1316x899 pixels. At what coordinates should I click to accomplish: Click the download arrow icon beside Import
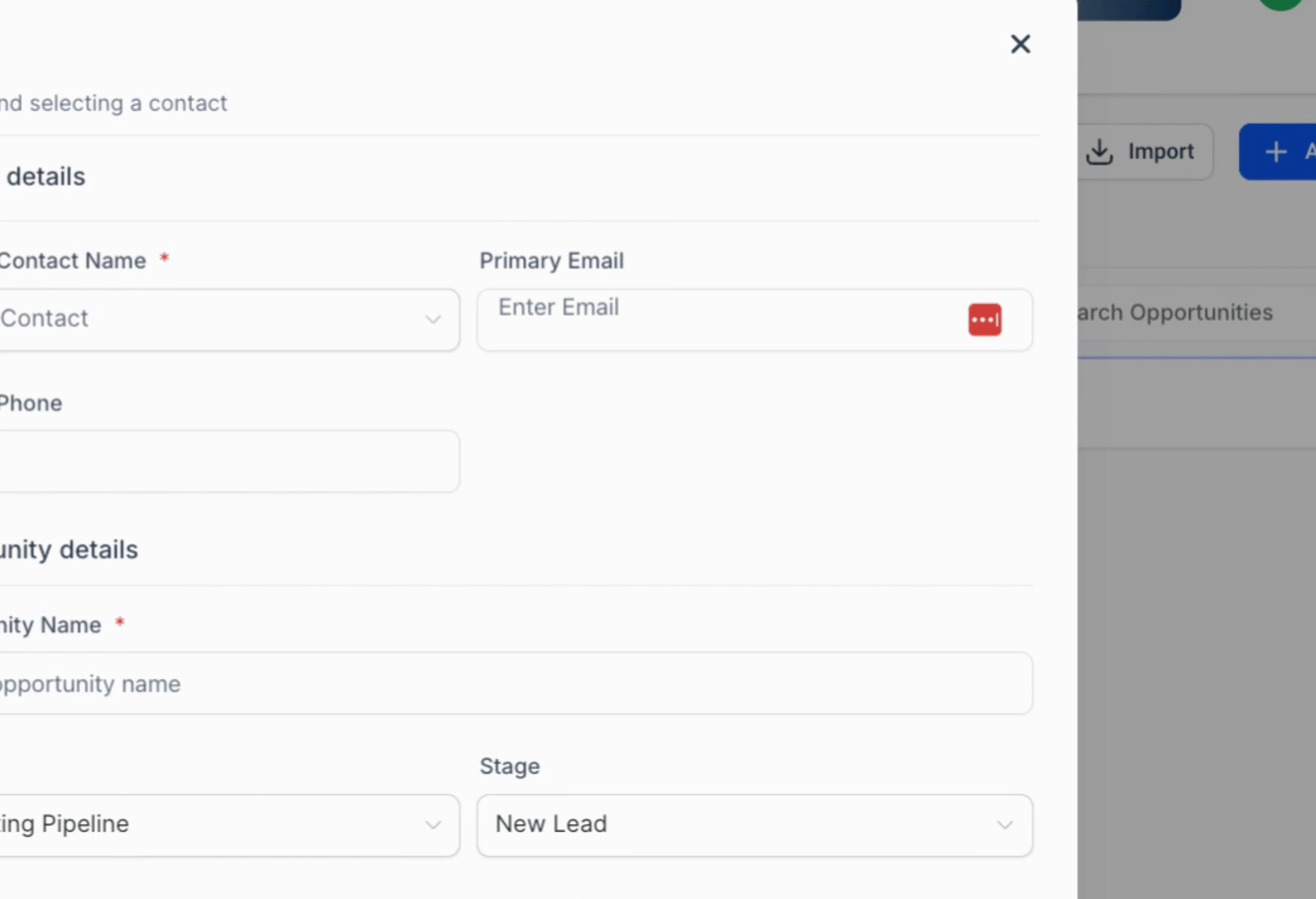pos(1099,152)
